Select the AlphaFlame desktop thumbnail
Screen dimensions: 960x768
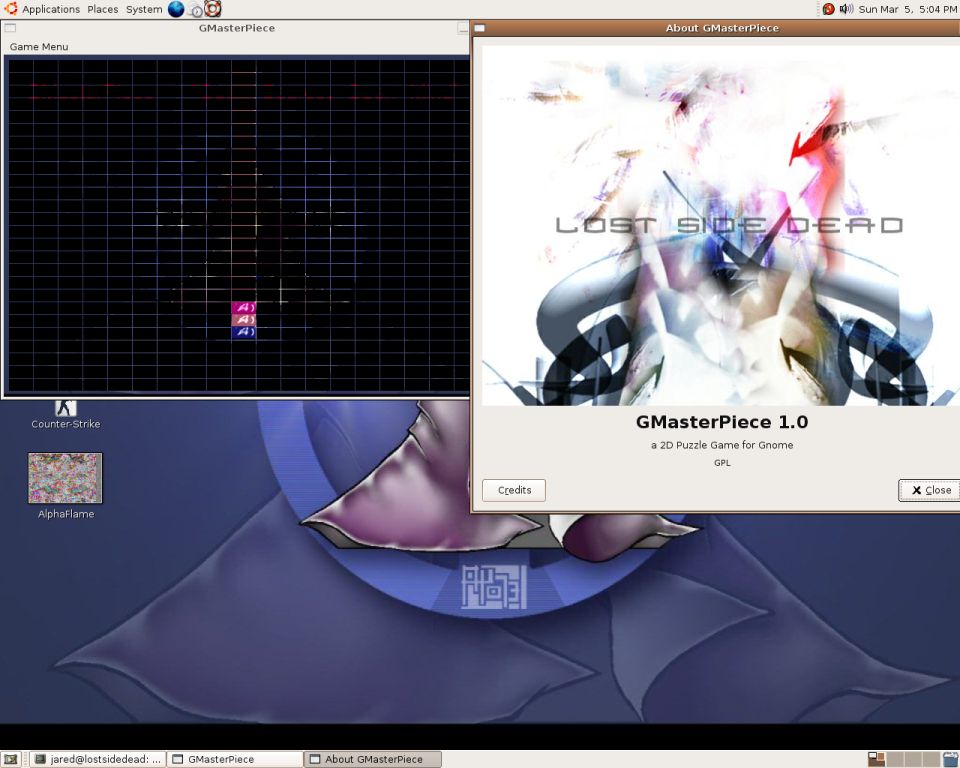(x=65, y=478)
